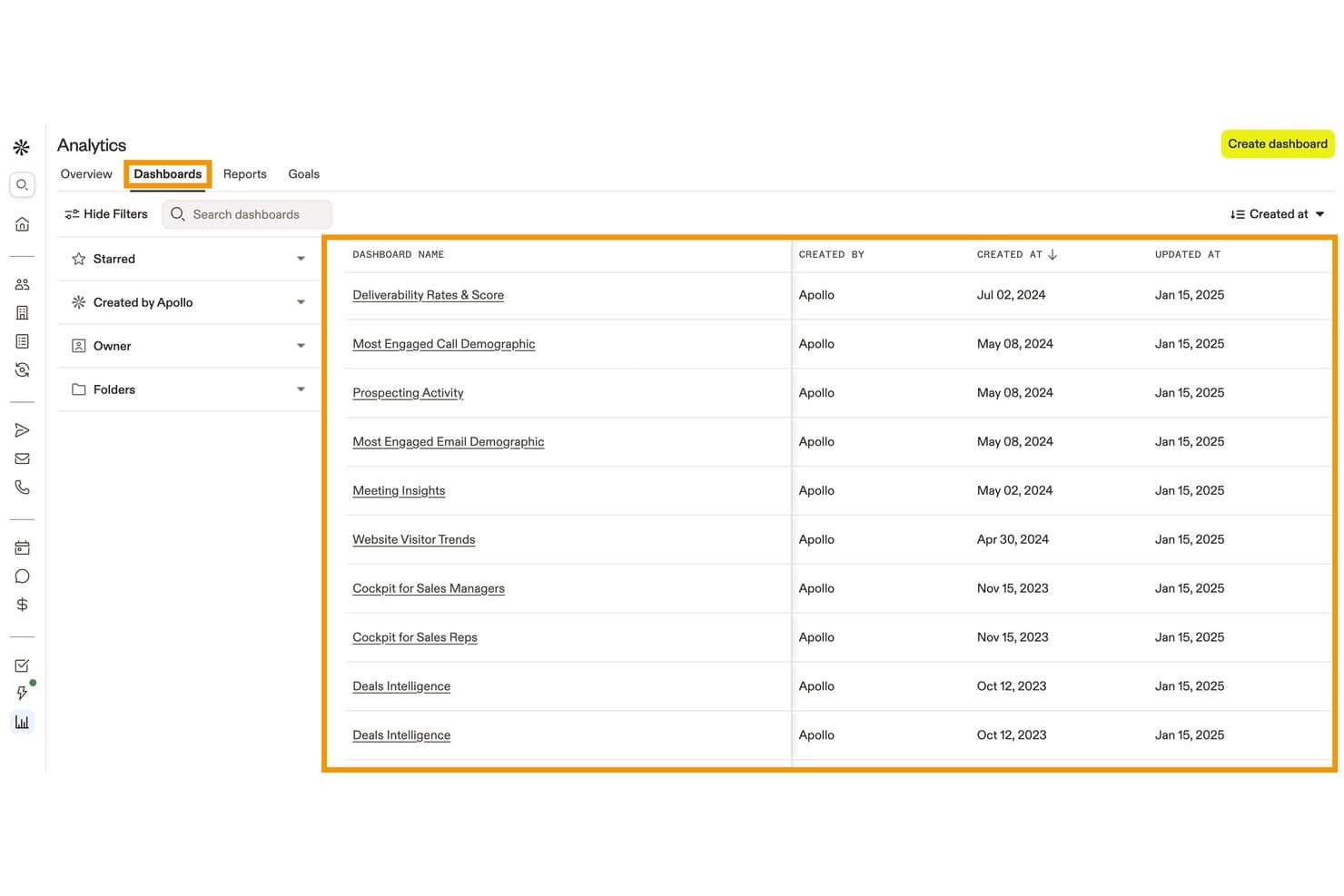Screen dimensions: 1344x896
Task: Open Deals using the dollar sign icon
Action: coord(23,605)
